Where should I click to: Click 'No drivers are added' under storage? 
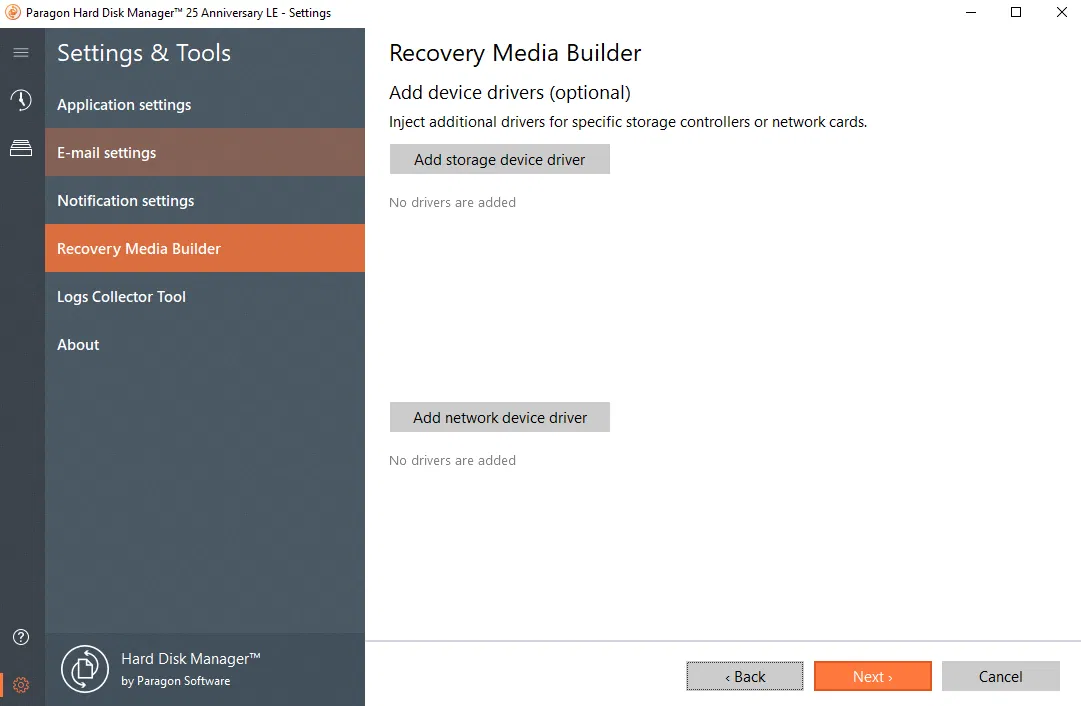pyautogui.click(x=452, y=202)
